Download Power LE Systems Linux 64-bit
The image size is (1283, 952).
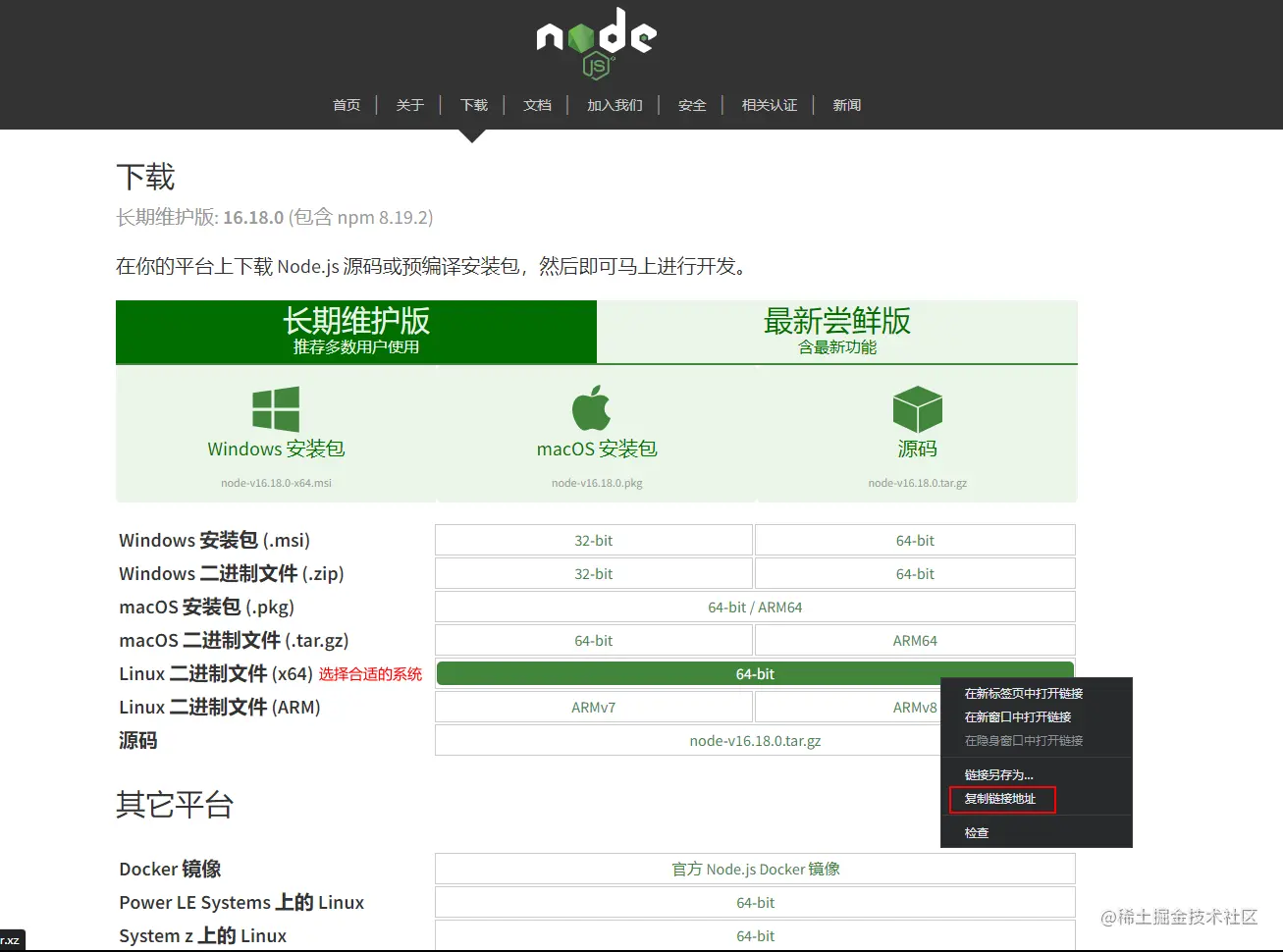pyautogui.click(x=755, y=903)
